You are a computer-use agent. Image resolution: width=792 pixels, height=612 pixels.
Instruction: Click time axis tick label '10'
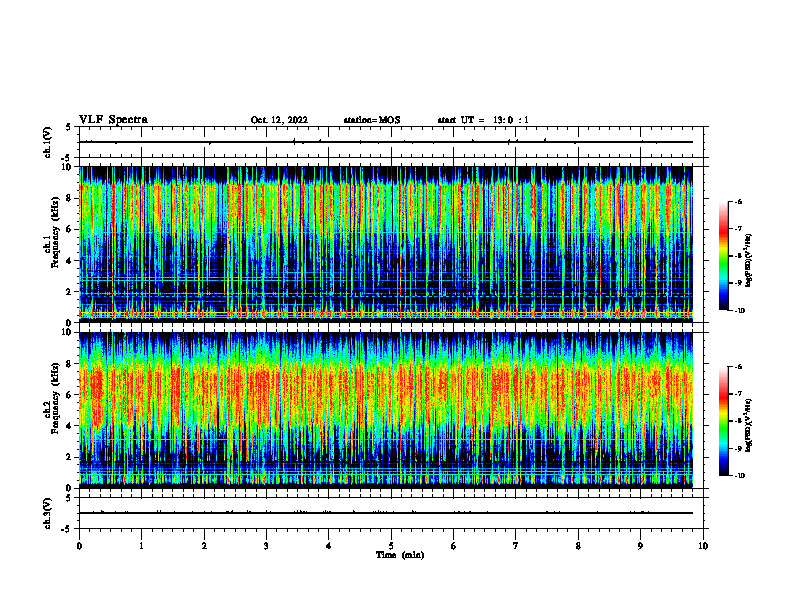[x=703, y=546]
